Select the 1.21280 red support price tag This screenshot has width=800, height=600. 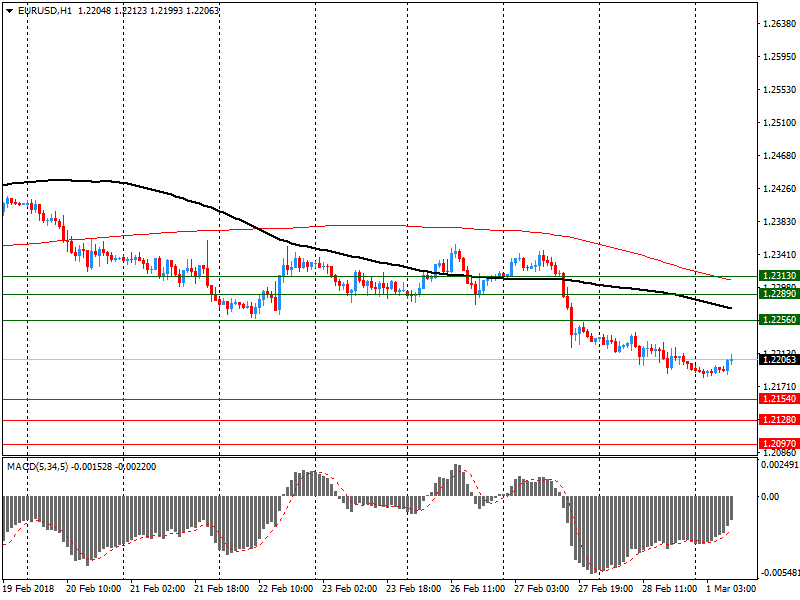(x=779, y=420)
